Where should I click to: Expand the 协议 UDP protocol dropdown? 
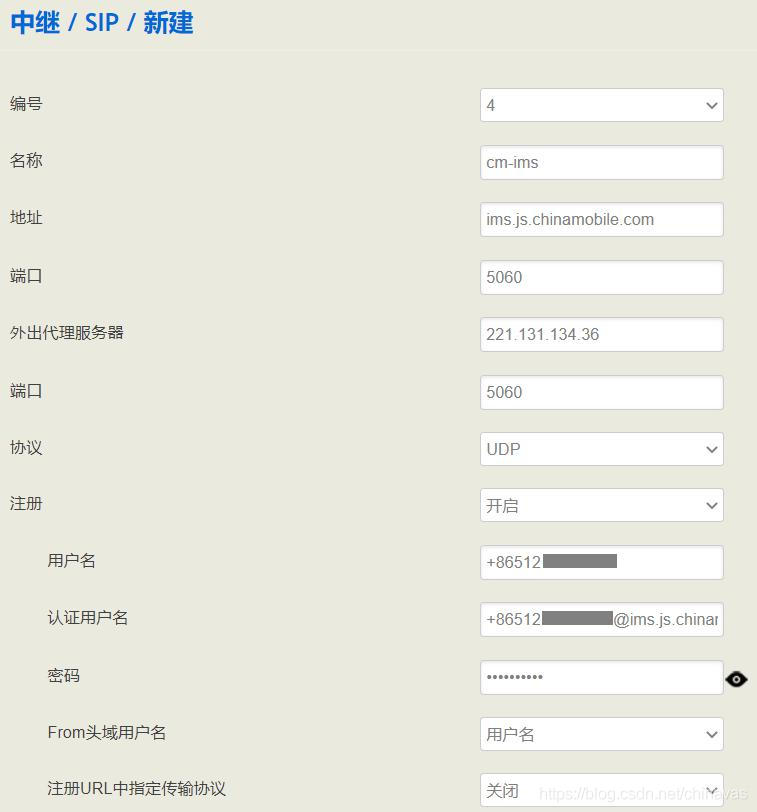[x=601, y=449]
